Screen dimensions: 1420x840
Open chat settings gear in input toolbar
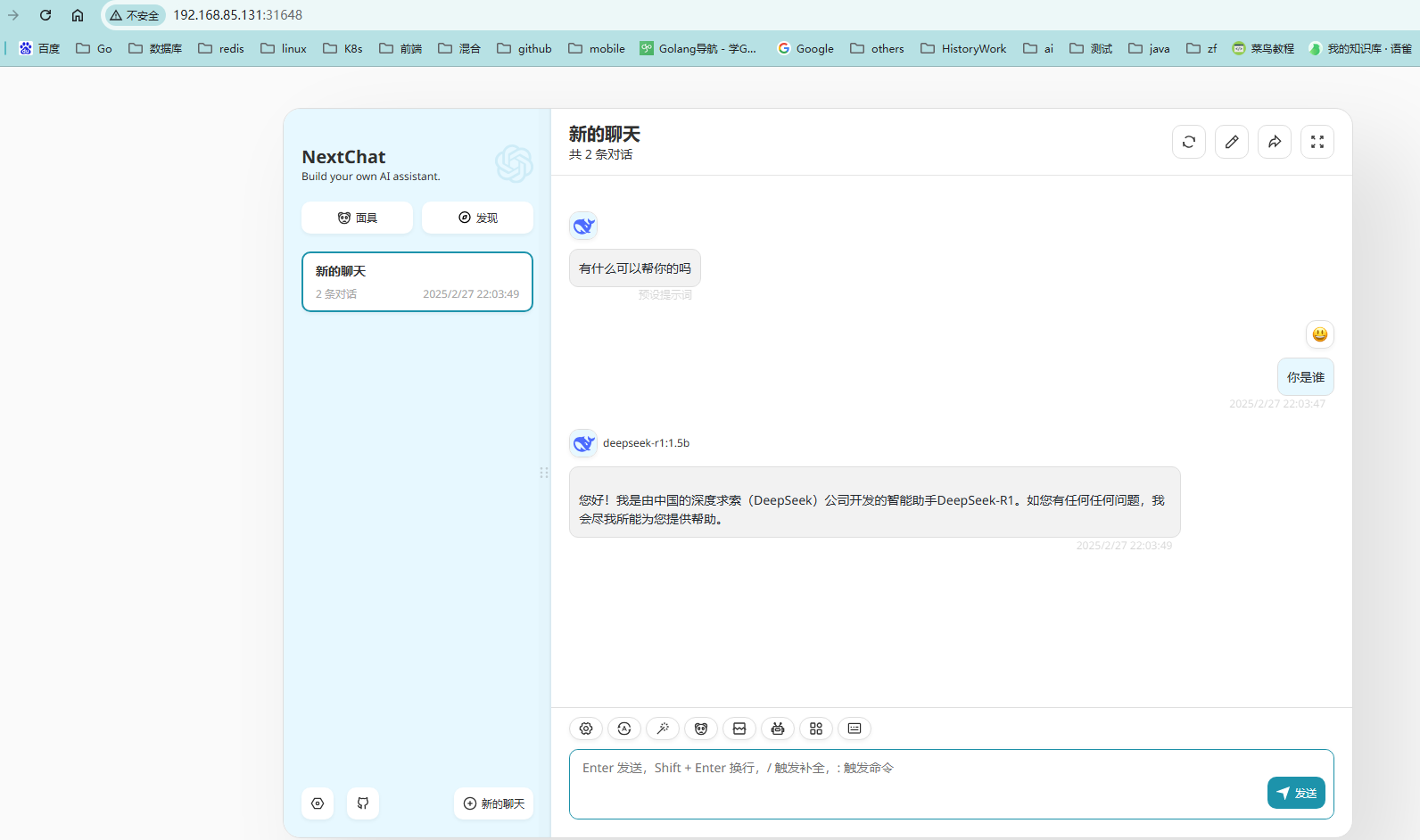coord(586,729)
